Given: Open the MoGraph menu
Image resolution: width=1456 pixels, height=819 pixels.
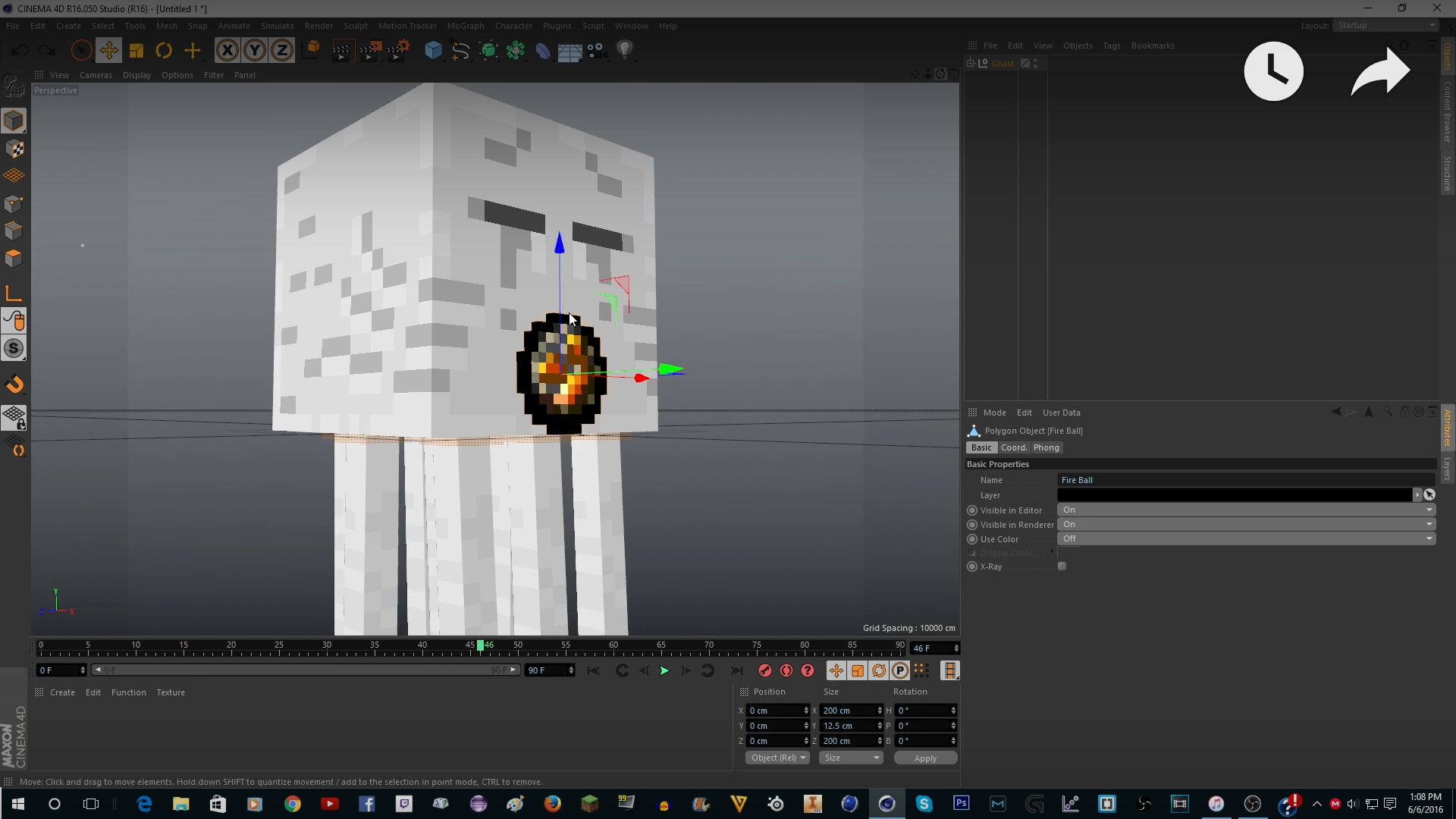Looking at the screenshot, I should 466,26.
